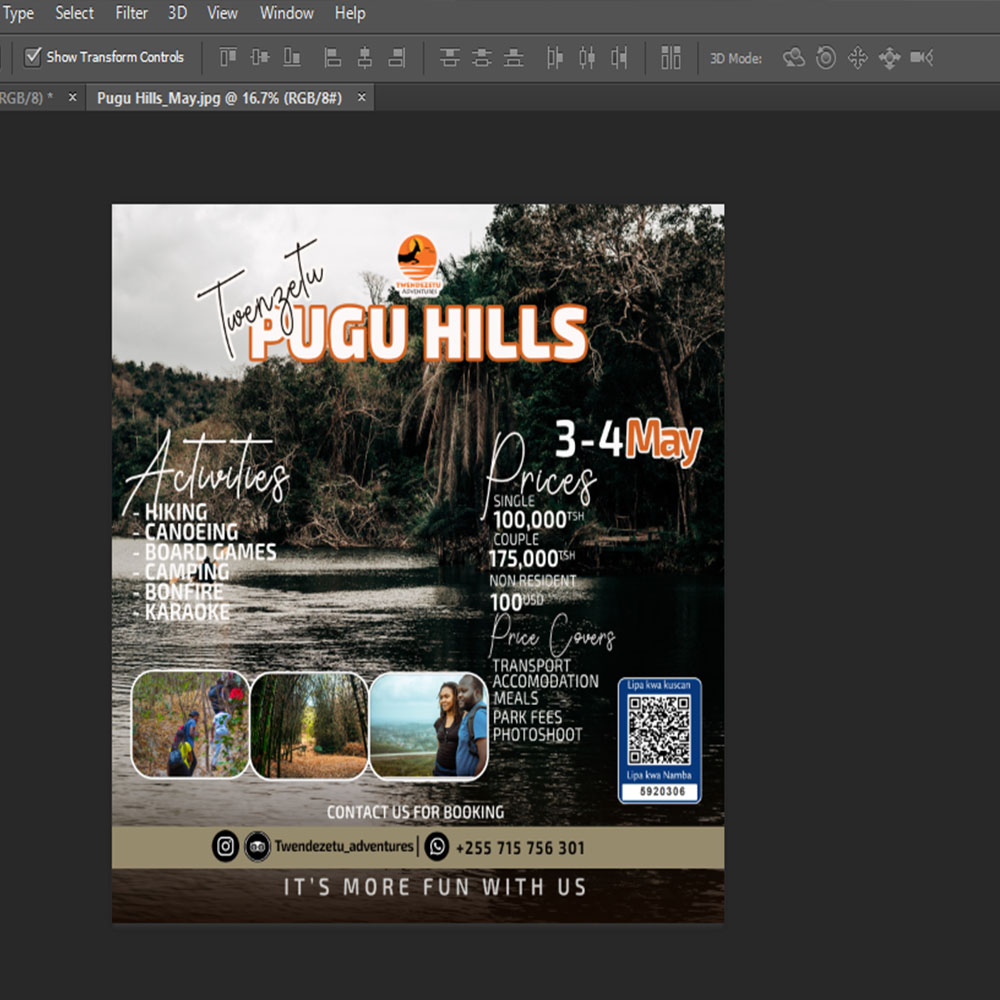Align layers by horizontal centers
Image resolution: width=1000 pixels, height=1000 pixels.
point(365,58)
